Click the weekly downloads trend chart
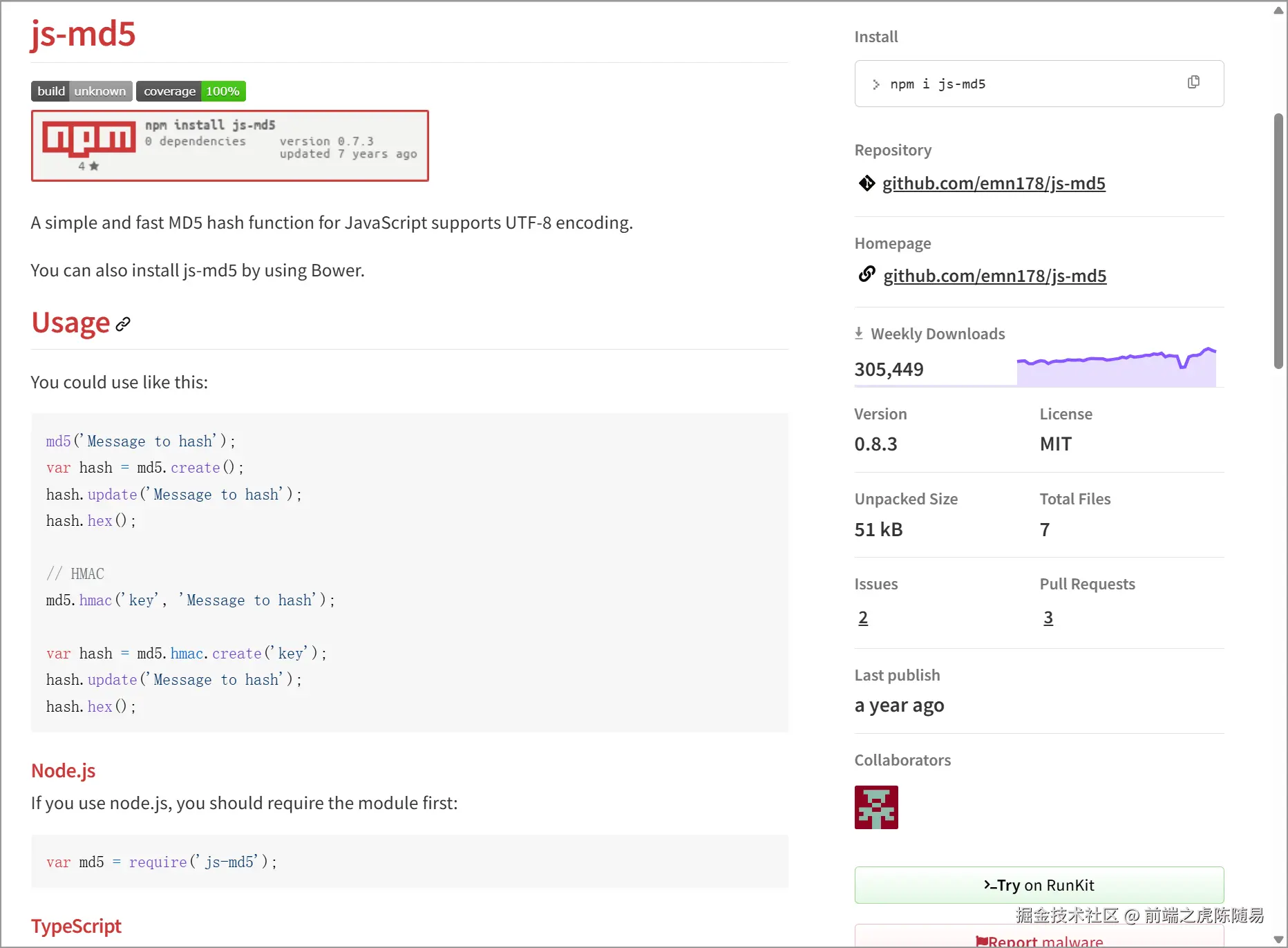Viewport: 1288px width, 948px height. 1117,365
